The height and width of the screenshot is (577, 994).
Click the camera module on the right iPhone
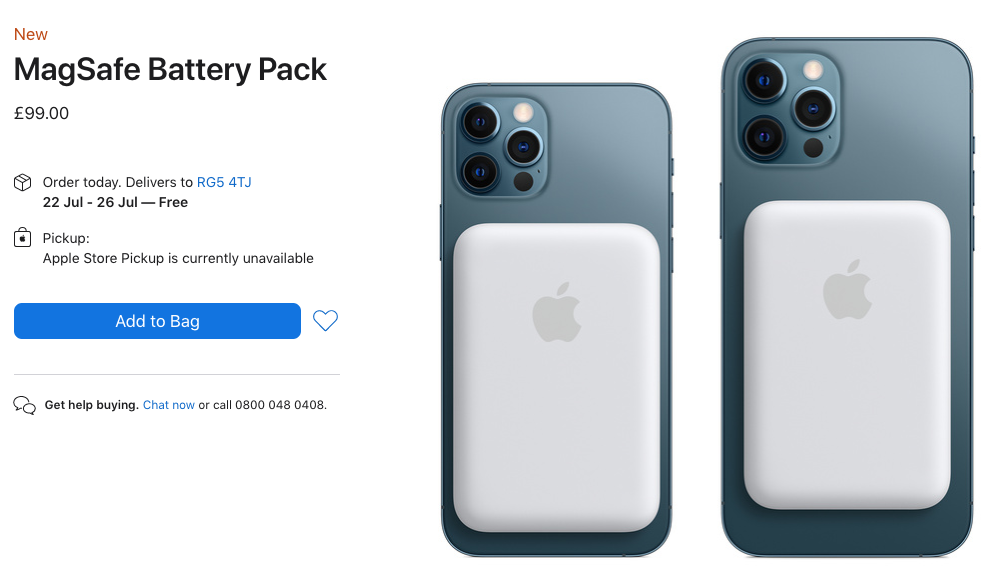point(789,110)
